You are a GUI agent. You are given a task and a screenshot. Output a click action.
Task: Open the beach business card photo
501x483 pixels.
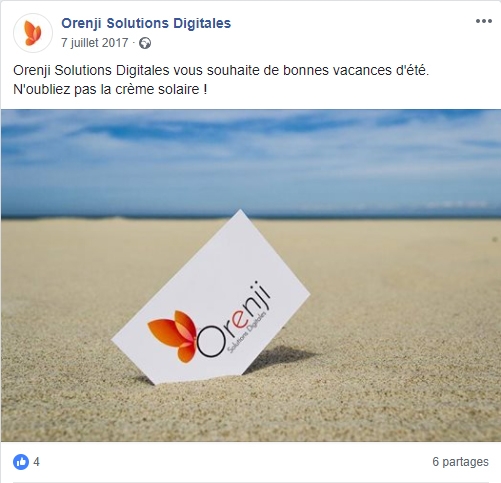(x=251, y=275)
